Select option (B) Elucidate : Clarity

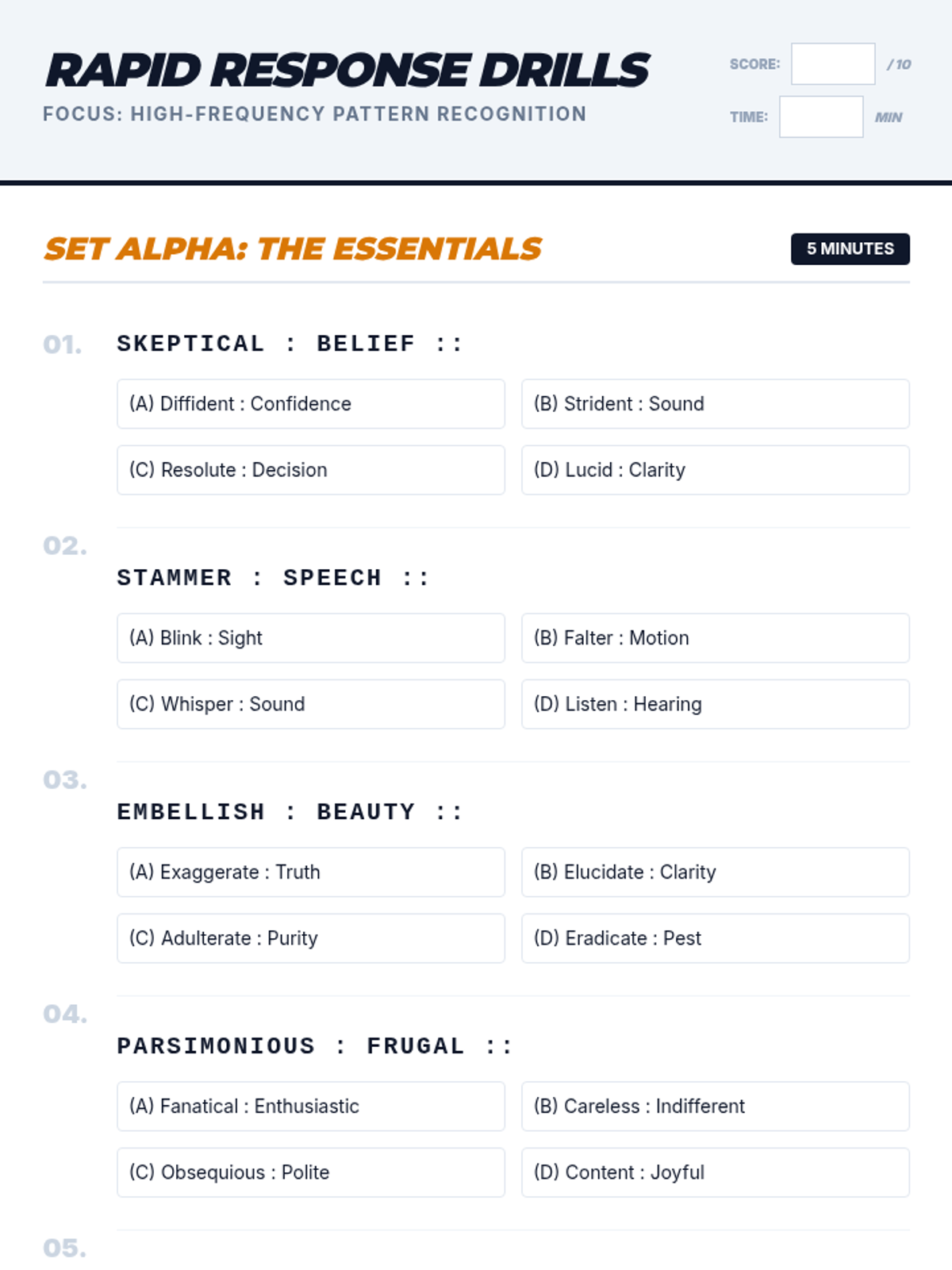pos(715,872)
